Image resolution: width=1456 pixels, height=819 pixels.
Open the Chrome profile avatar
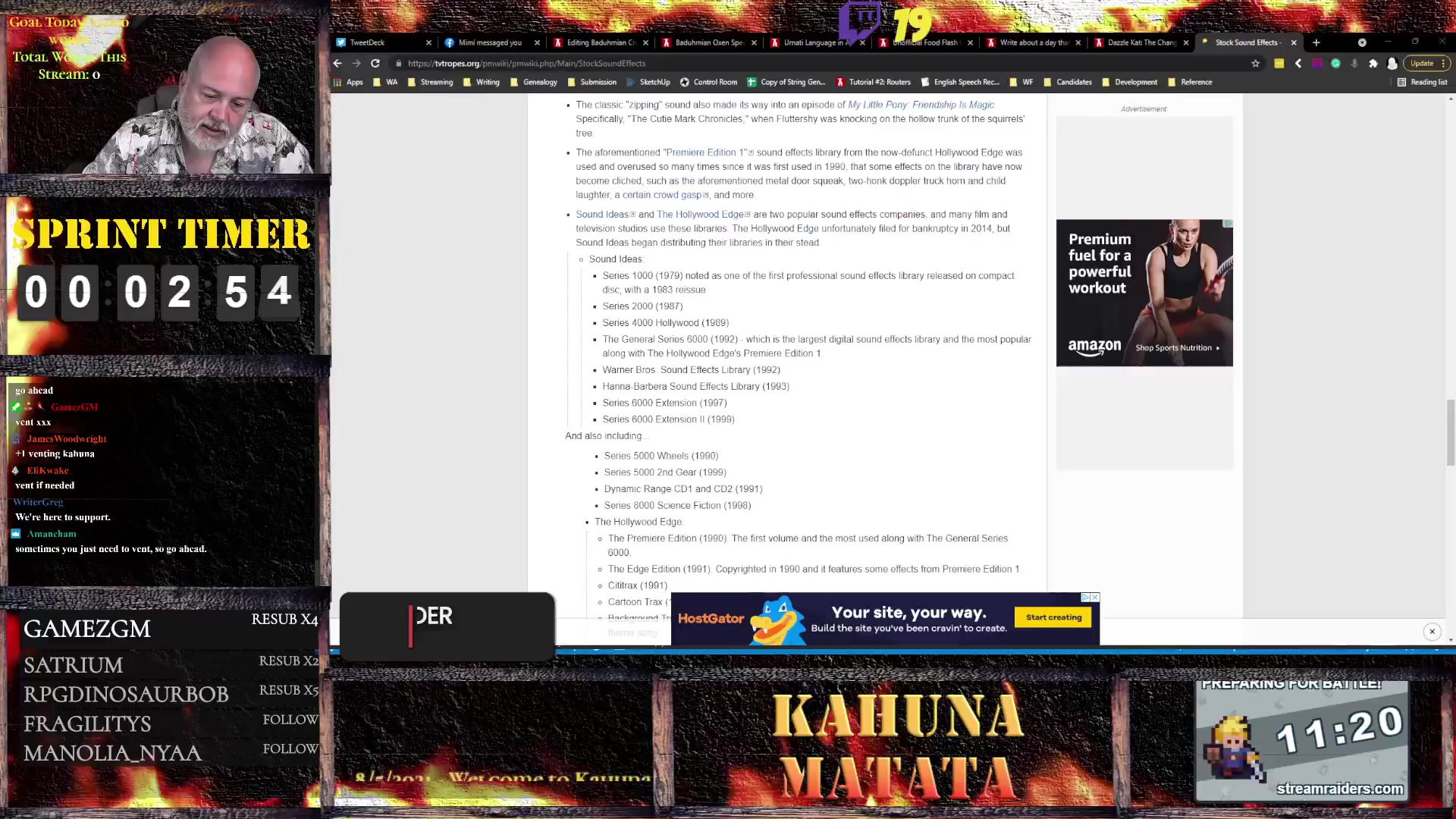point(1392,64)
